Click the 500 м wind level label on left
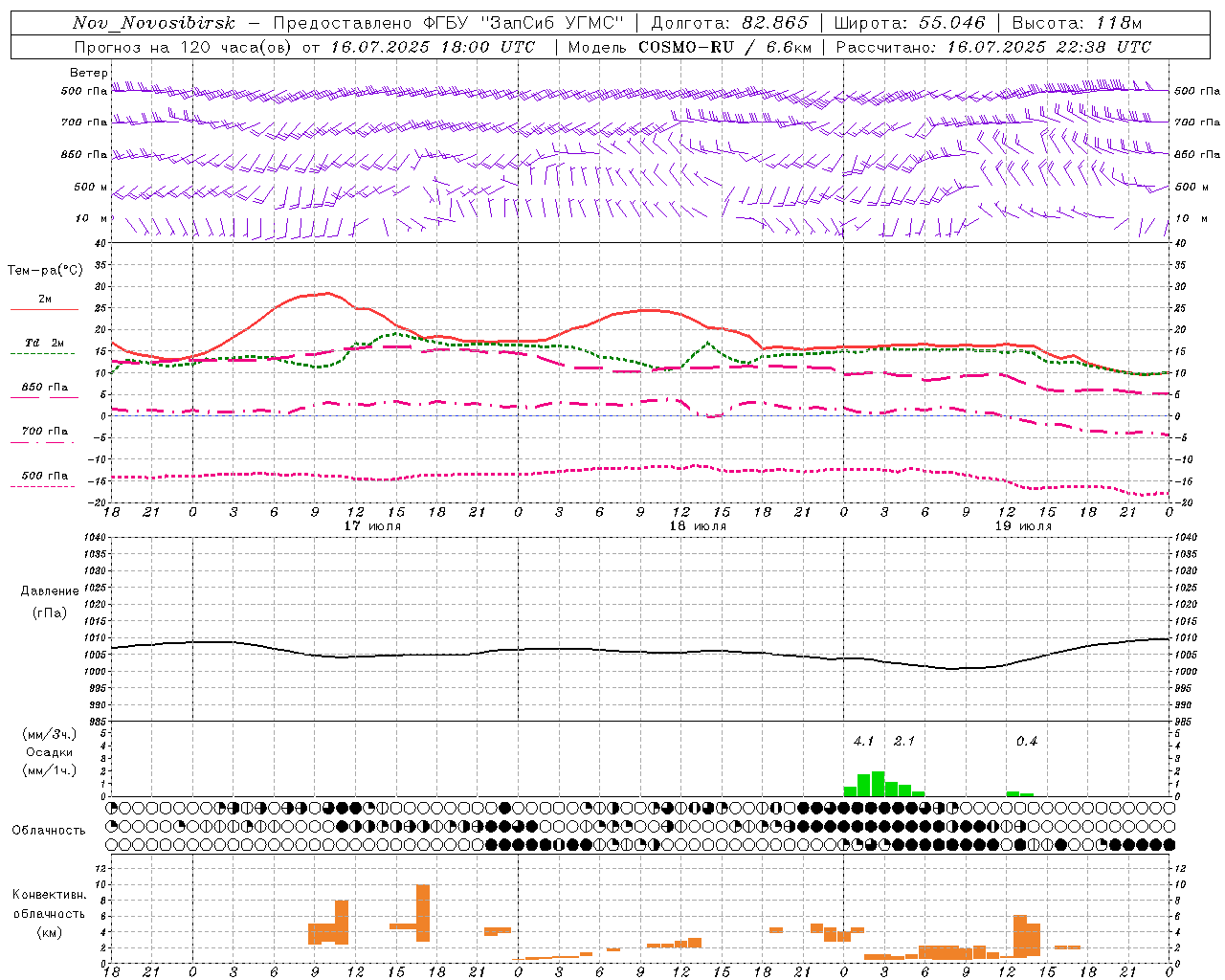 [91, 187]
